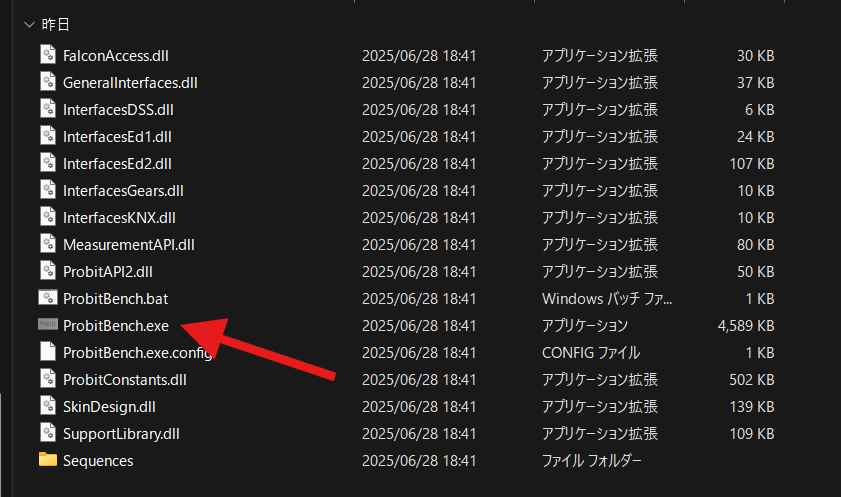Viewport: 841px width, 497px height.
Task: Click the InterfacesKNX.dll file name
Action: point(119,218)
